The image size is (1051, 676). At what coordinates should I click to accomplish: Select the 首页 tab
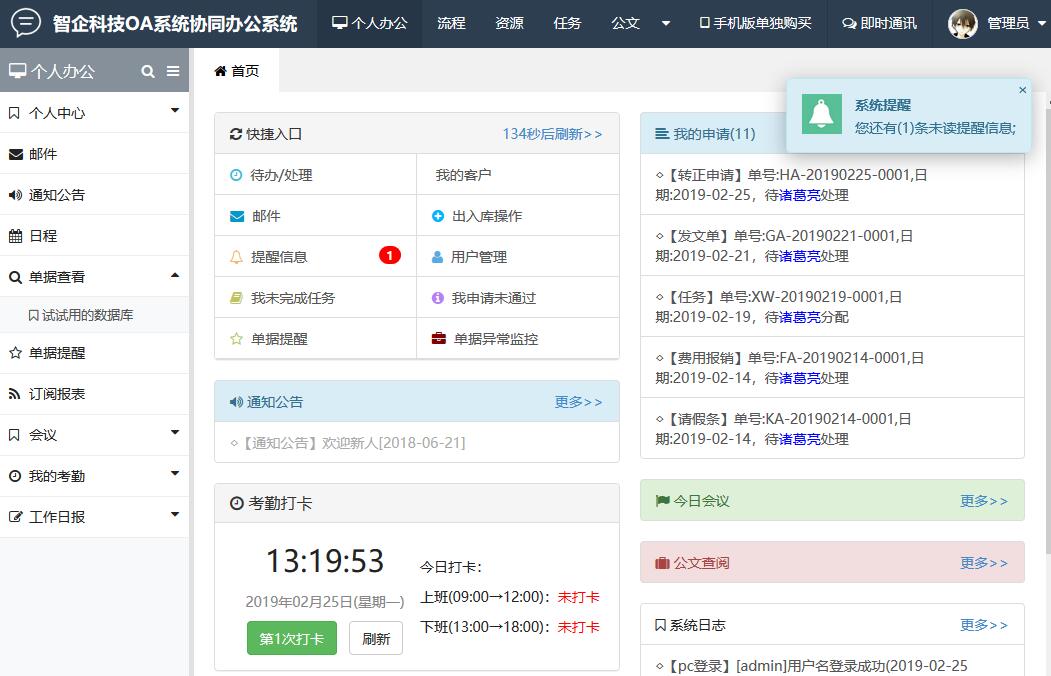pyautogui.click(x=237, y=71)
